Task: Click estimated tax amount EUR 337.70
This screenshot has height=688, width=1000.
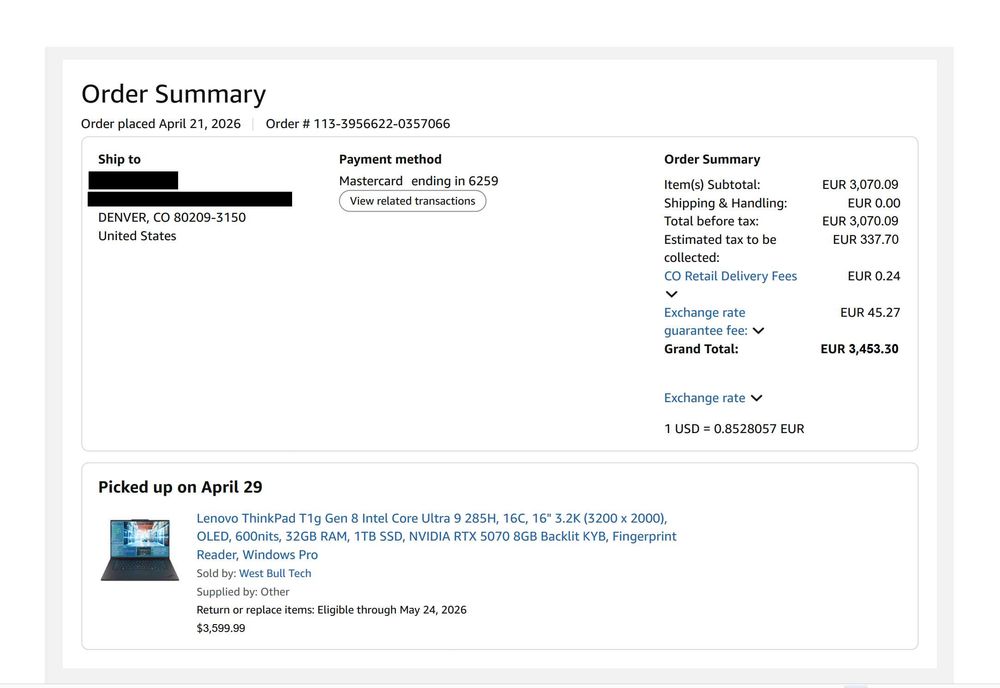Action: [865, 240]
